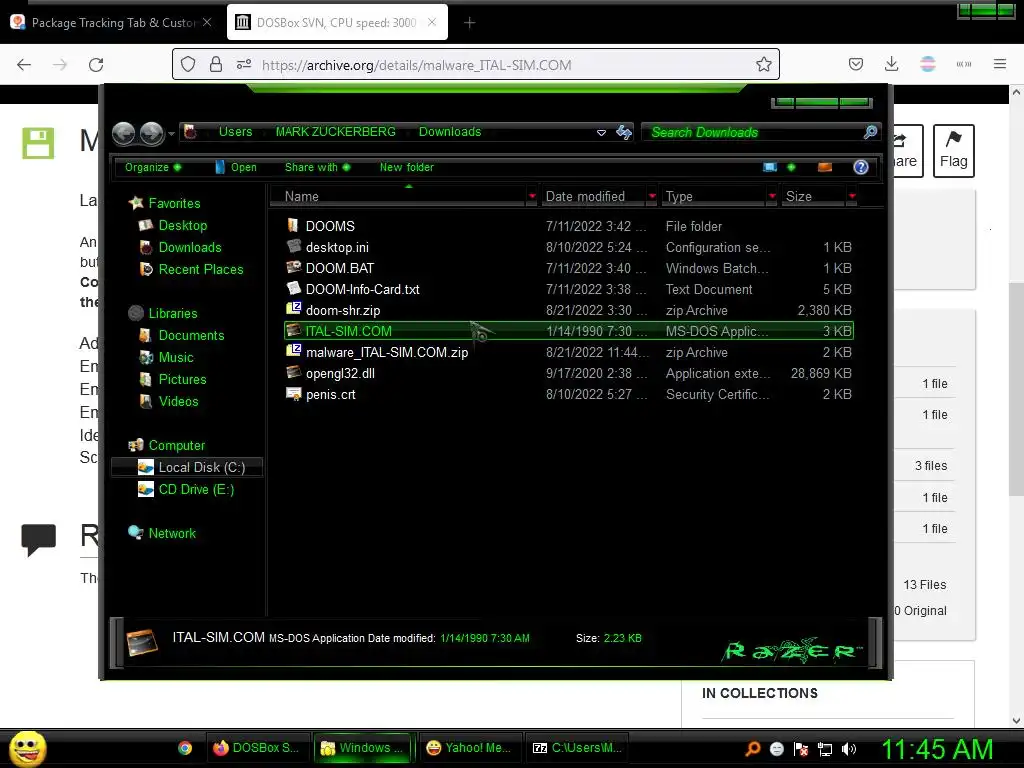
Task: Select the DOSBox SVN browser tab
Action: tap(336, 22)
